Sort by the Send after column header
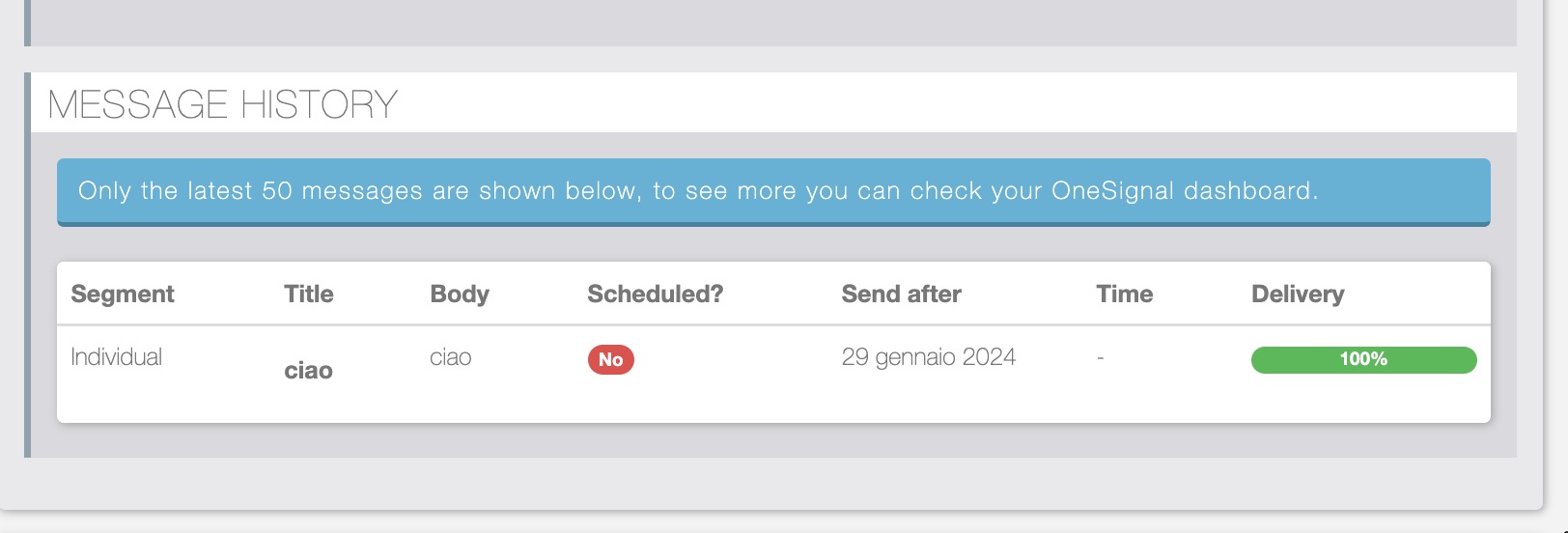The image size is (1568, 533). [901, 295]
